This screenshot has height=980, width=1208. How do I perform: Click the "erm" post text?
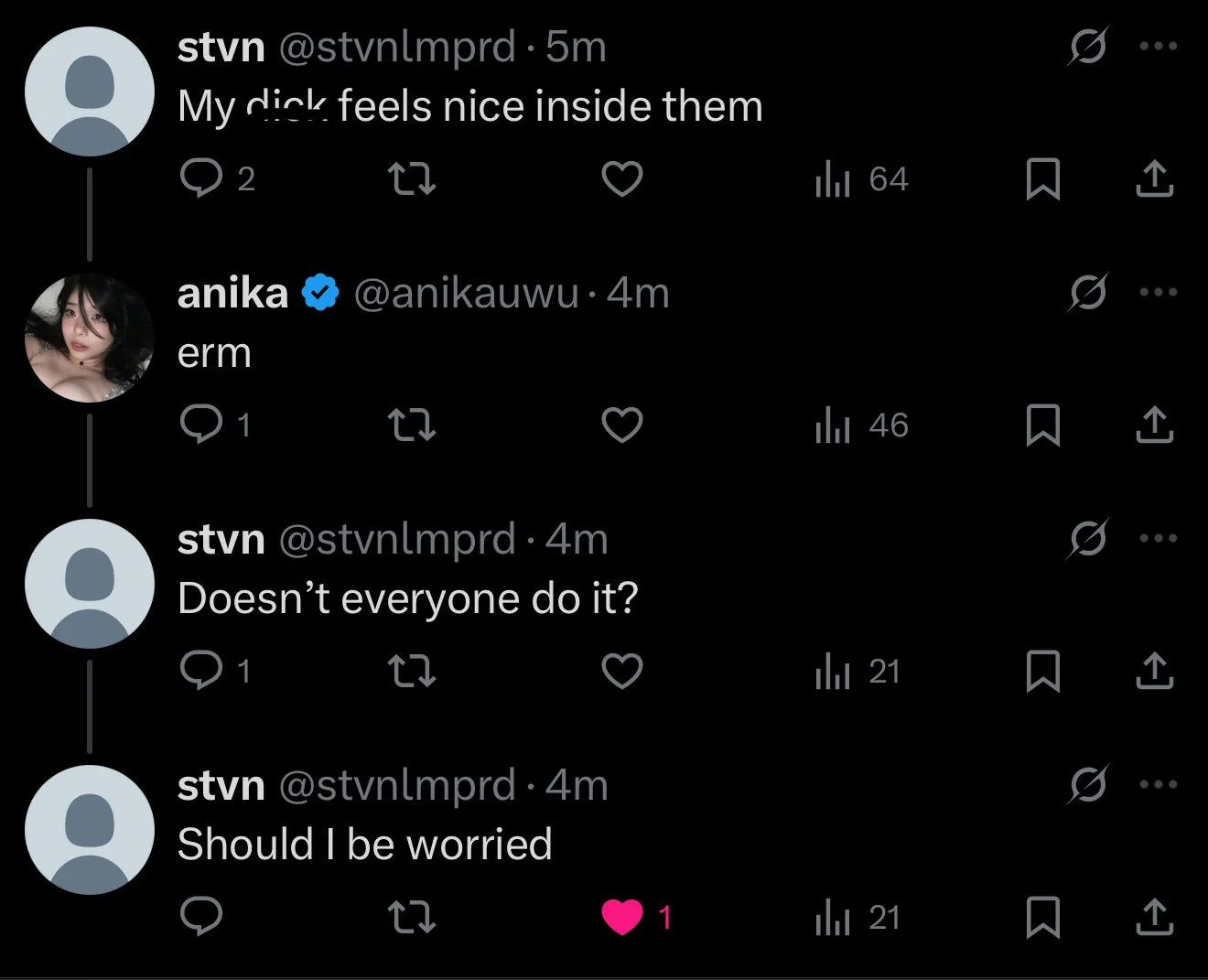214,353
